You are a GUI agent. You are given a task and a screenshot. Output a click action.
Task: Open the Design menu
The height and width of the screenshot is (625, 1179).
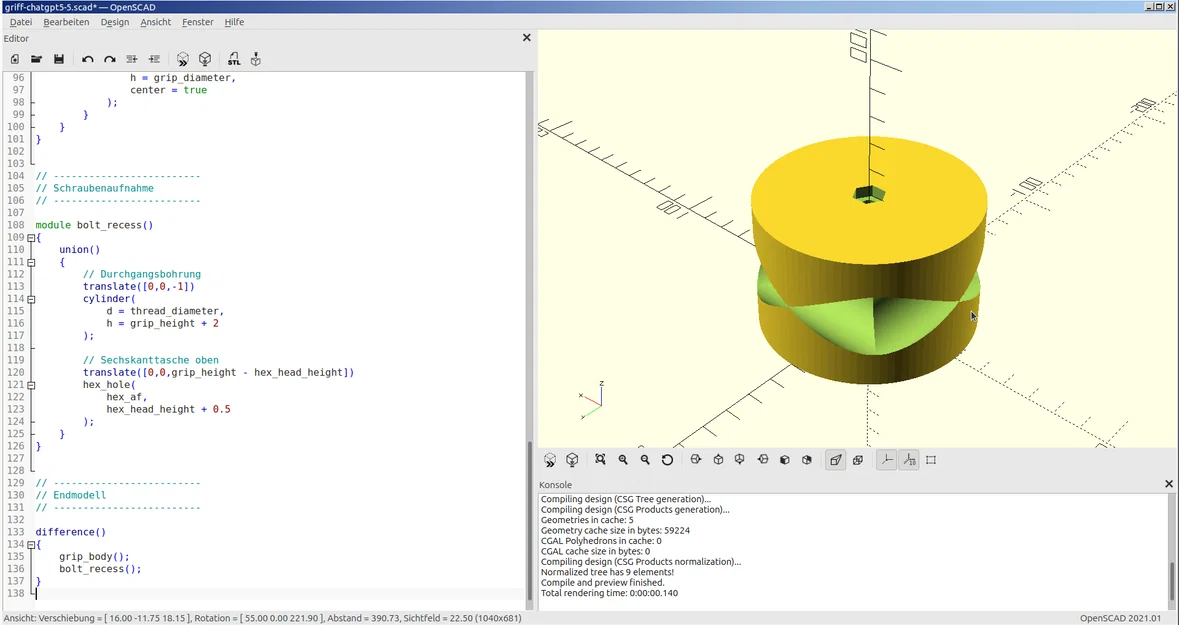(115, 22)
